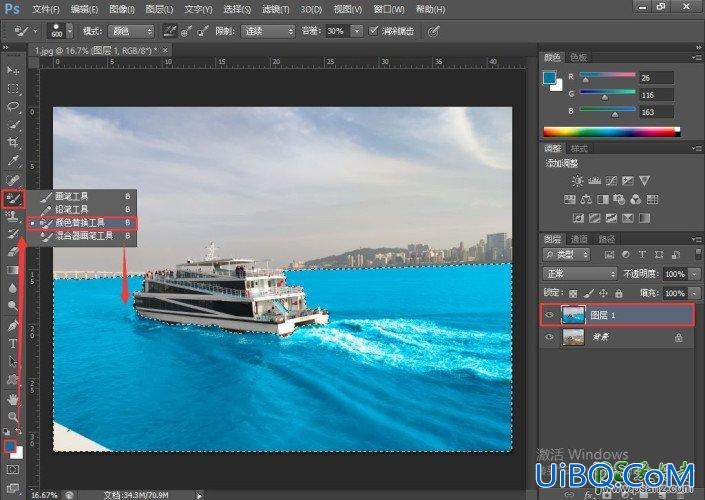The height and width of the screenshot is (500, 705).
Task: Open the 类型 layer filter dropdown
Action: 567,254
